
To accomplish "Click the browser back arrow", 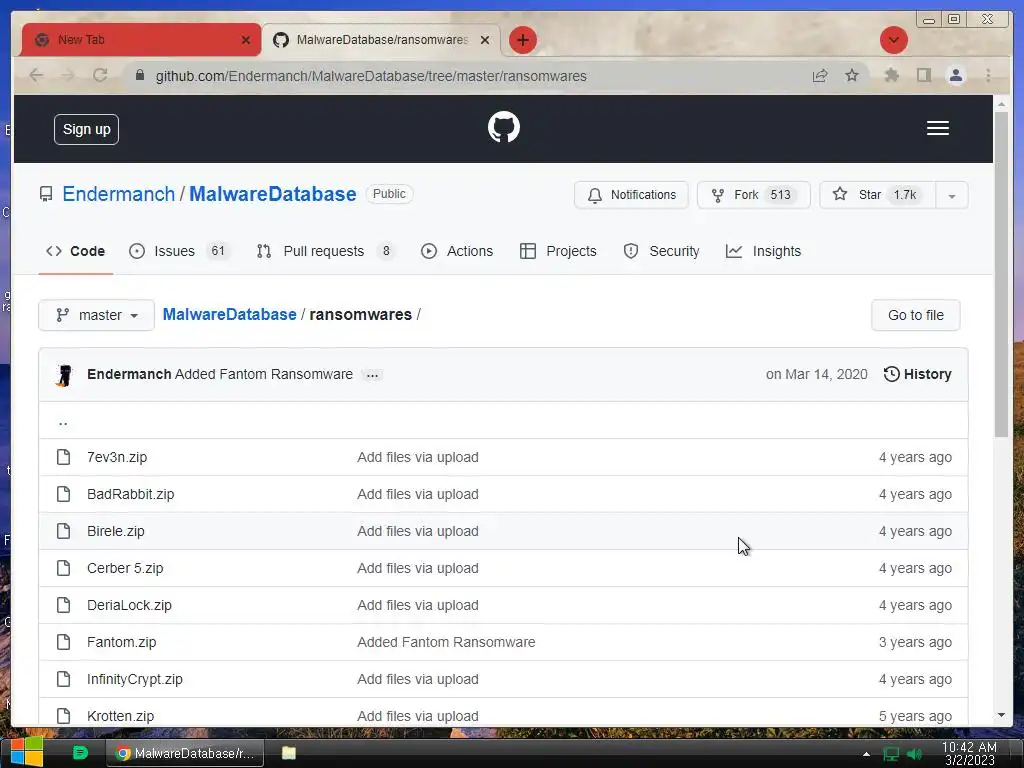I will click(37, 76).
